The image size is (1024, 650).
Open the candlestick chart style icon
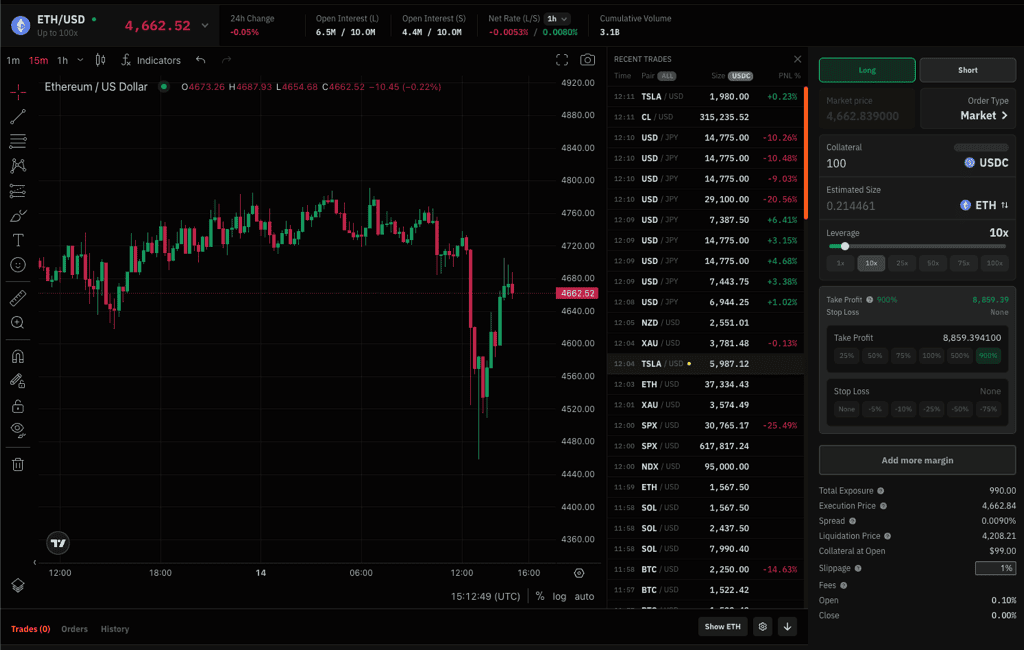tap(99, 60)
